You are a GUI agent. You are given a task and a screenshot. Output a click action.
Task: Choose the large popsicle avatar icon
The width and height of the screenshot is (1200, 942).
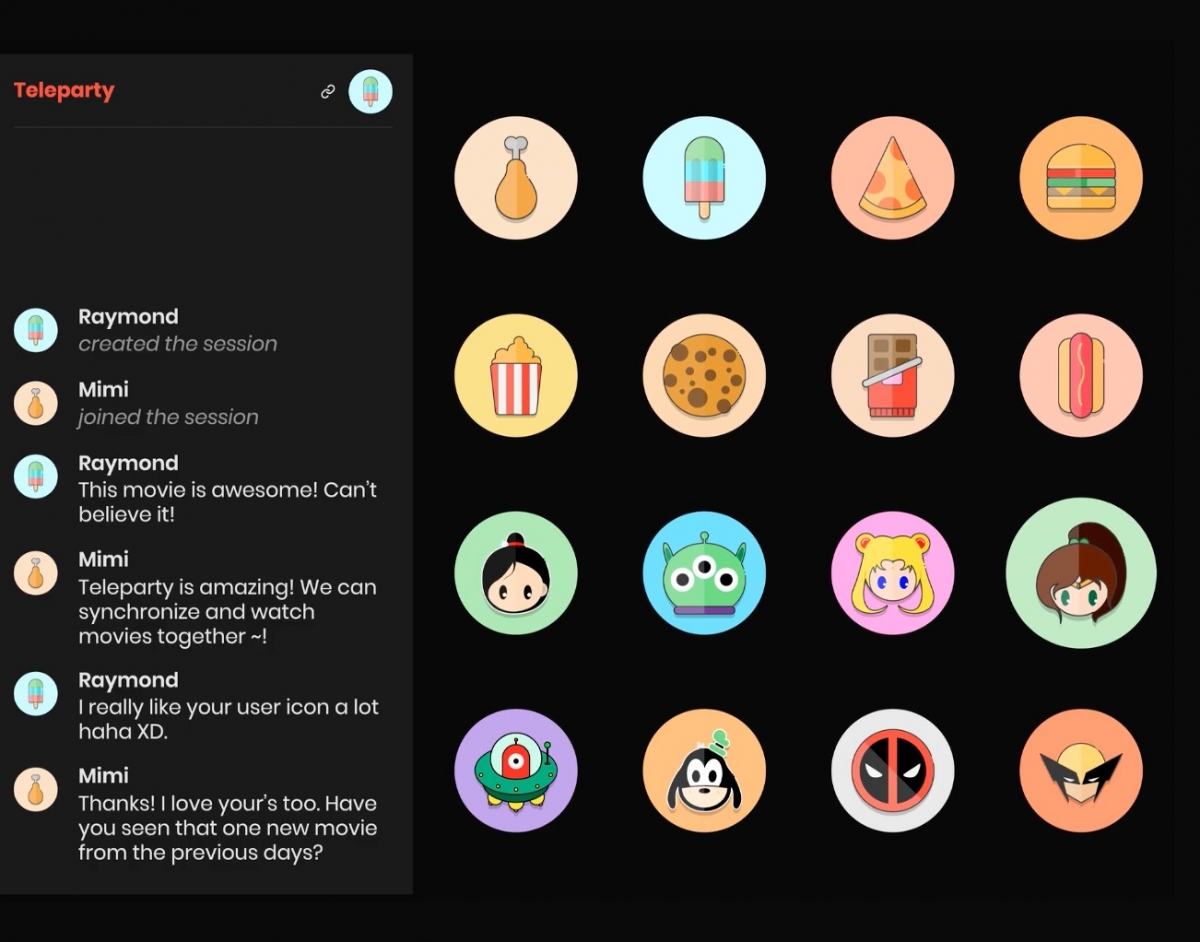tap(704, 178)
